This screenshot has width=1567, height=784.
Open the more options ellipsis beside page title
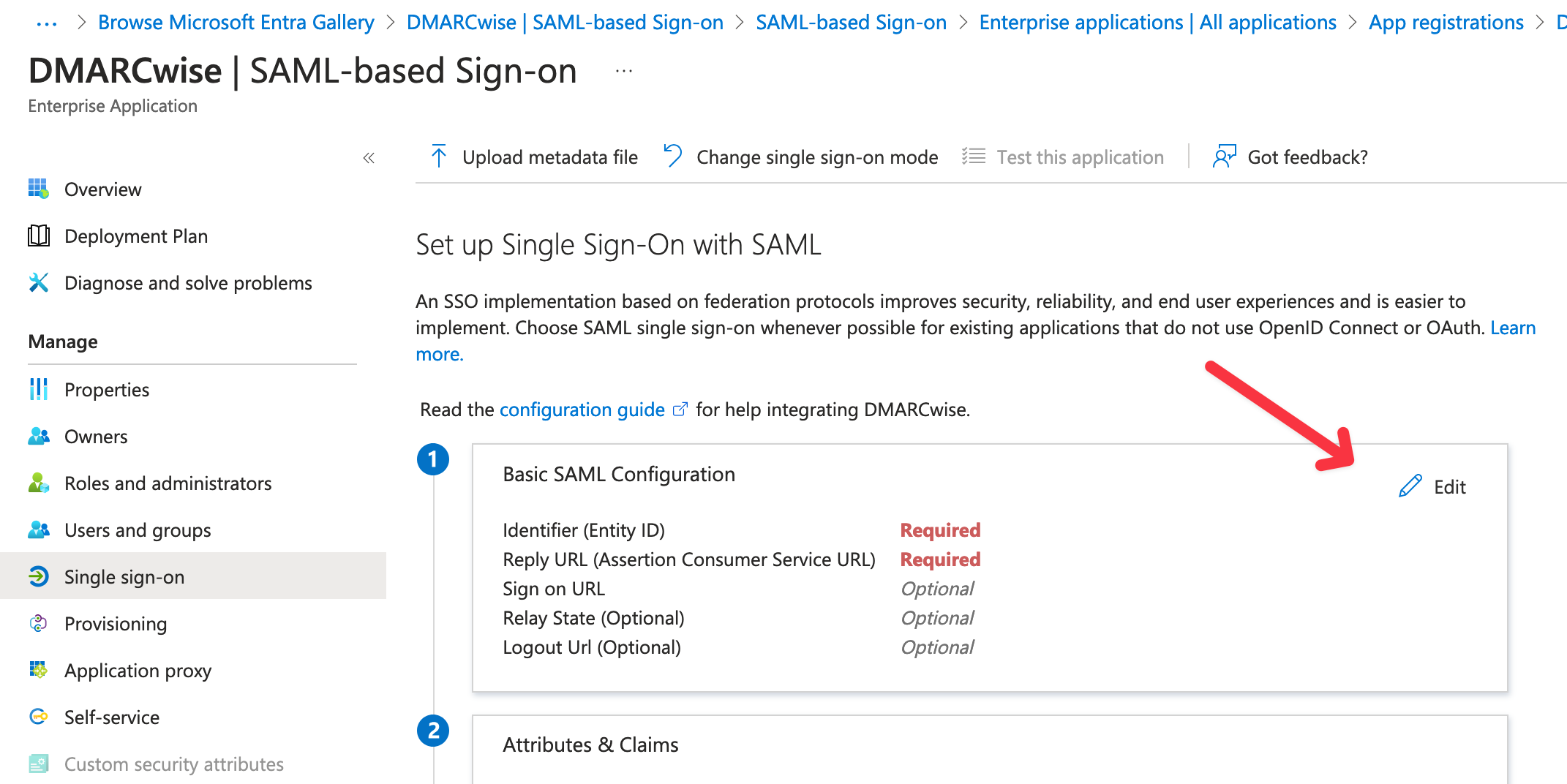(x=624, y=71)
